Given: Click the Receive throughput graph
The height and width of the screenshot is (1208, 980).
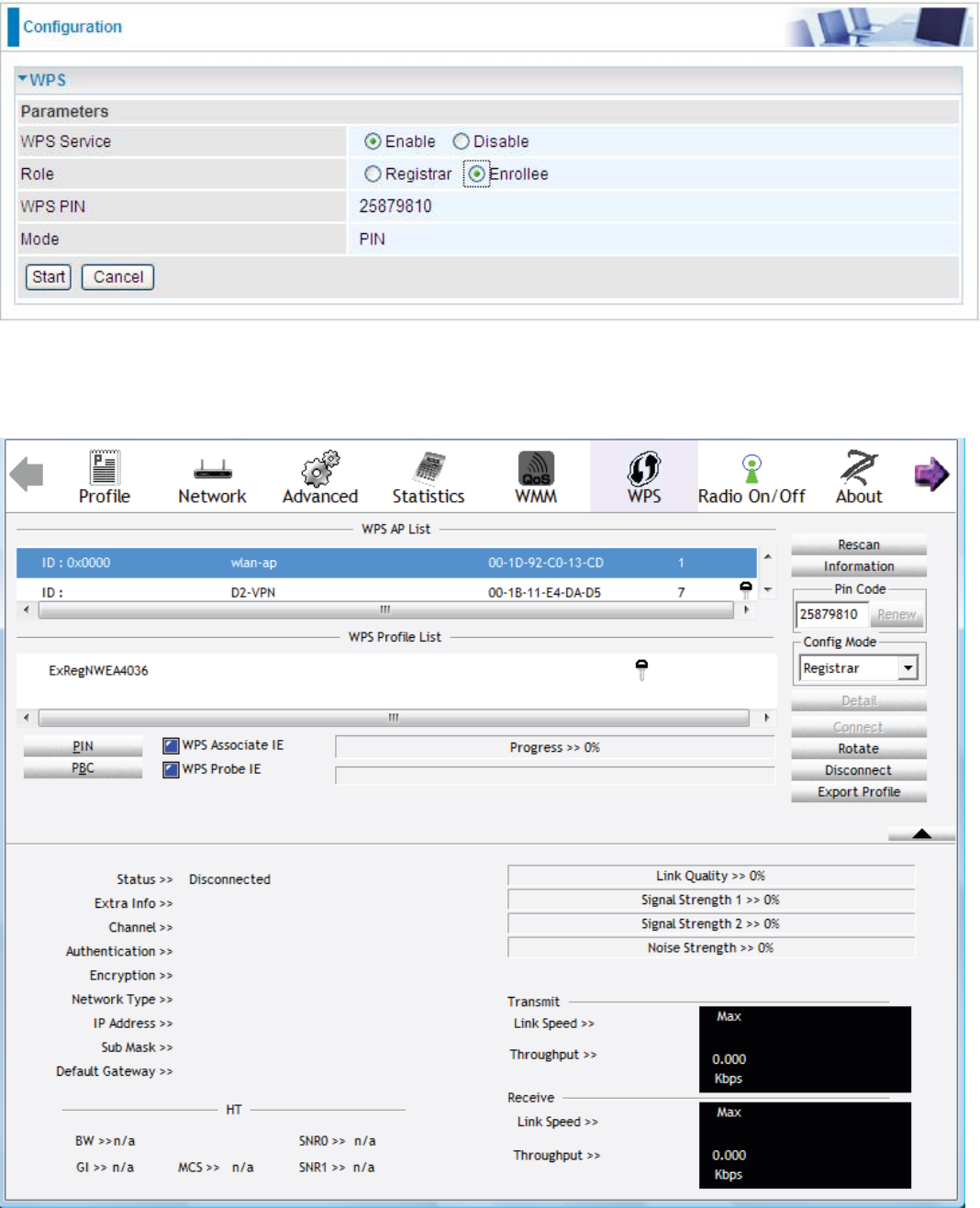Looking at the screenshot, I should pos(805,1146).
